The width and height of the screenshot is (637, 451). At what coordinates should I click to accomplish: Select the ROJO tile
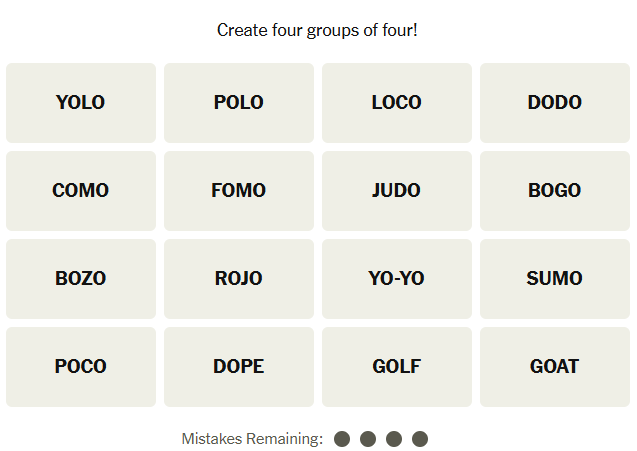239,279
